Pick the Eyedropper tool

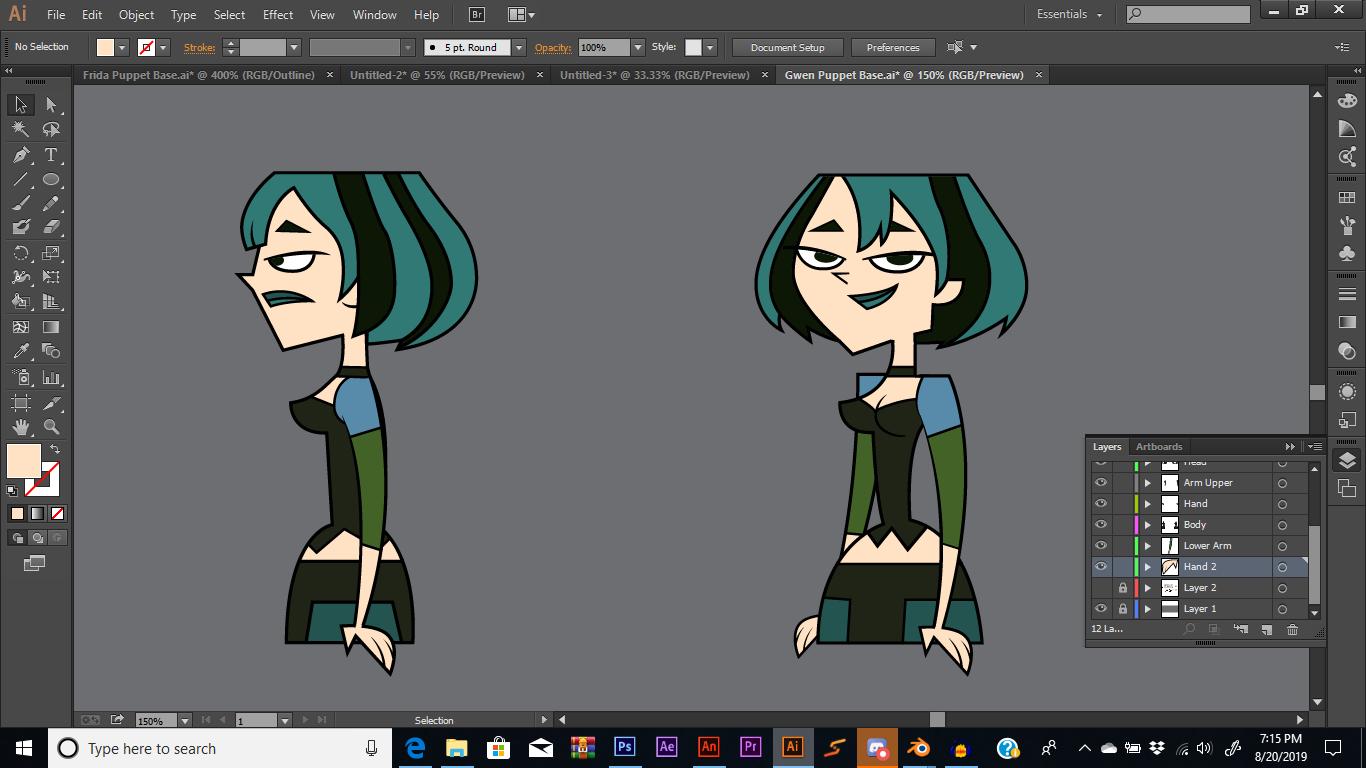21,352
